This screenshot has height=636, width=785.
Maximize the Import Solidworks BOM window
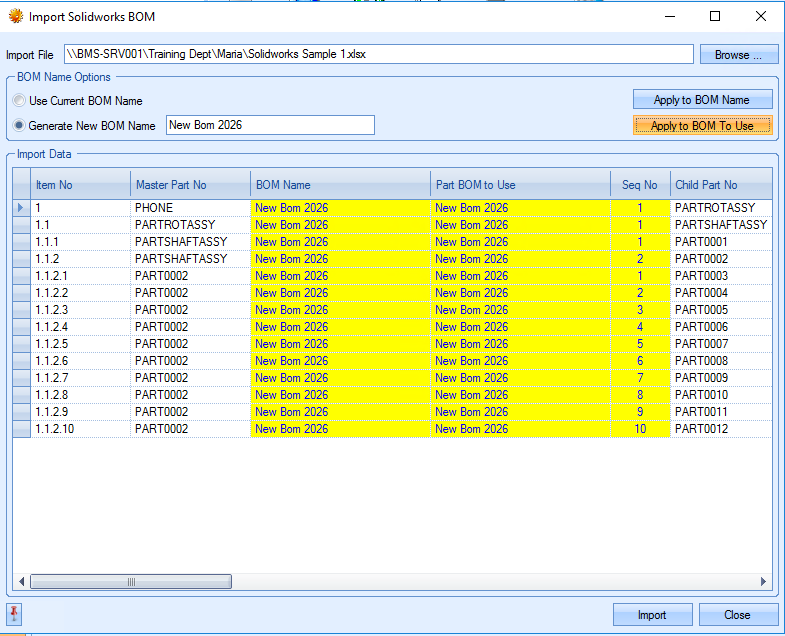click(x=714, y=16)
